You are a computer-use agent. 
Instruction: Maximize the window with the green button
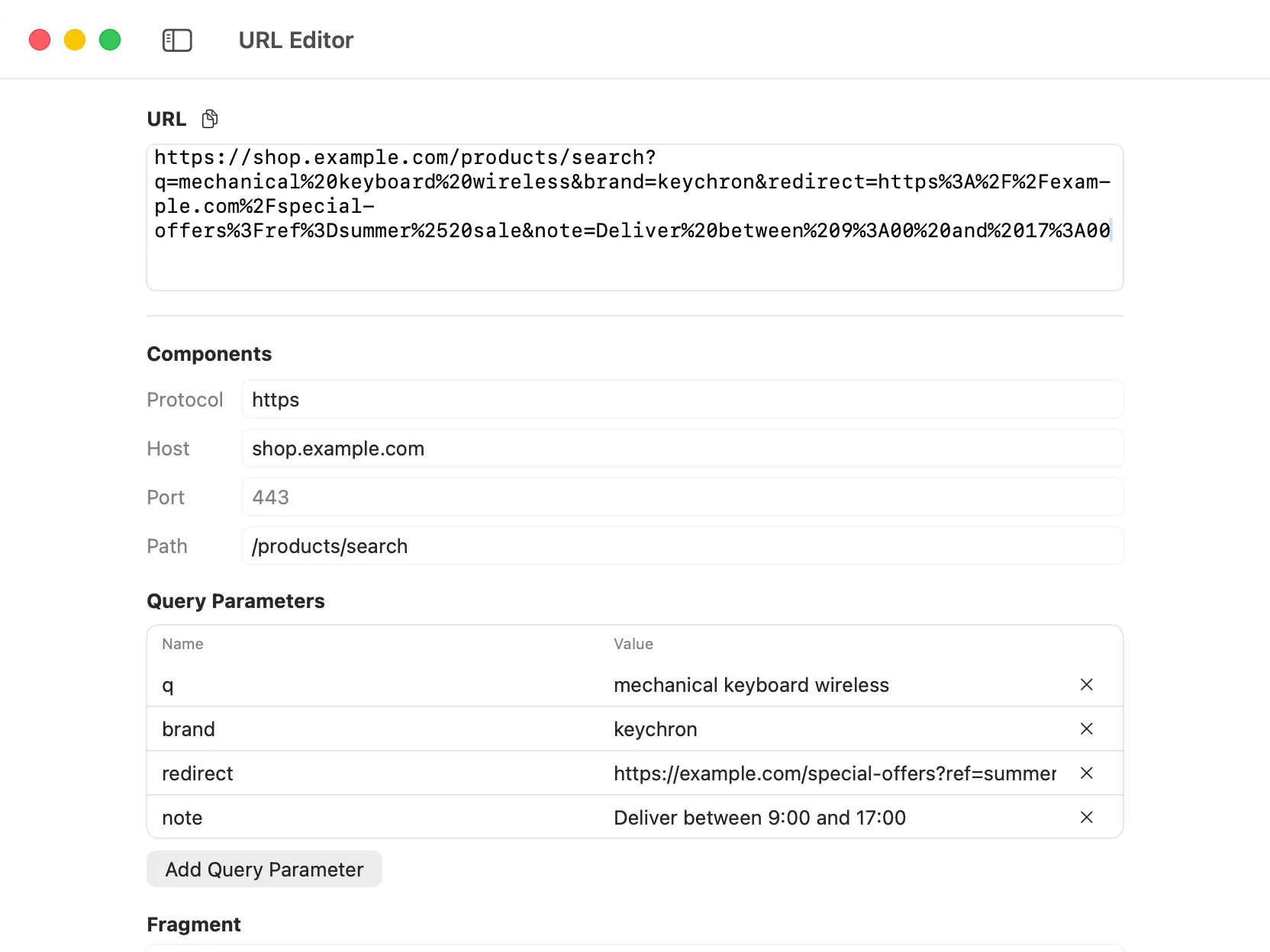(110, 40)
